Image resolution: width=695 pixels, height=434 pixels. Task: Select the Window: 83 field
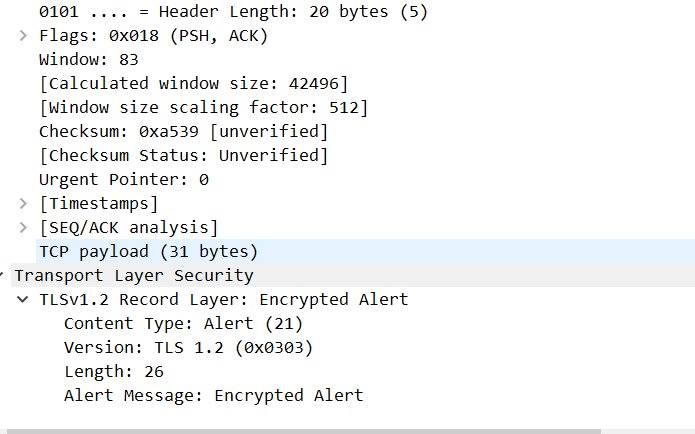click(x=89, y=59)
